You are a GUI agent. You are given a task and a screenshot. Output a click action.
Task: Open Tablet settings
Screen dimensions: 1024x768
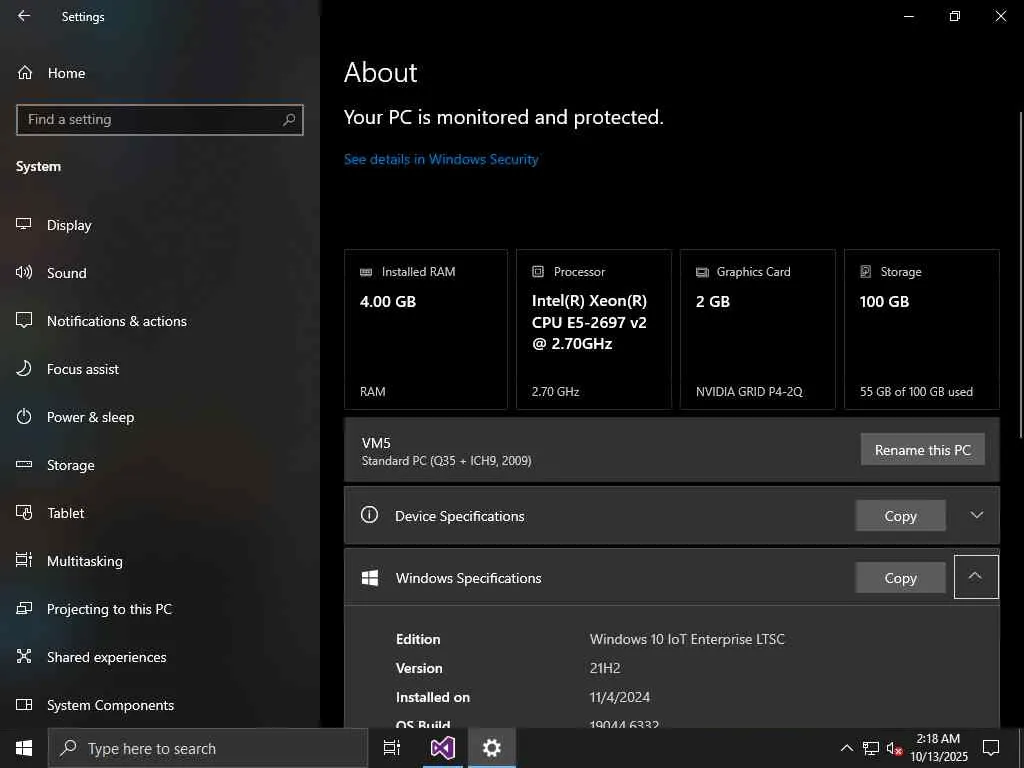pos(160,513)
